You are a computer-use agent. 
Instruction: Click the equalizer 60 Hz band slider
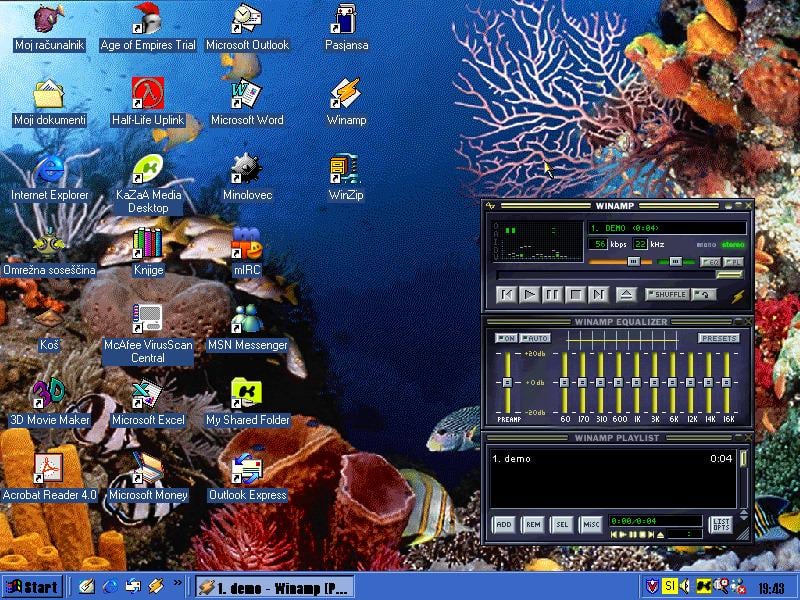tap(564, 382)
